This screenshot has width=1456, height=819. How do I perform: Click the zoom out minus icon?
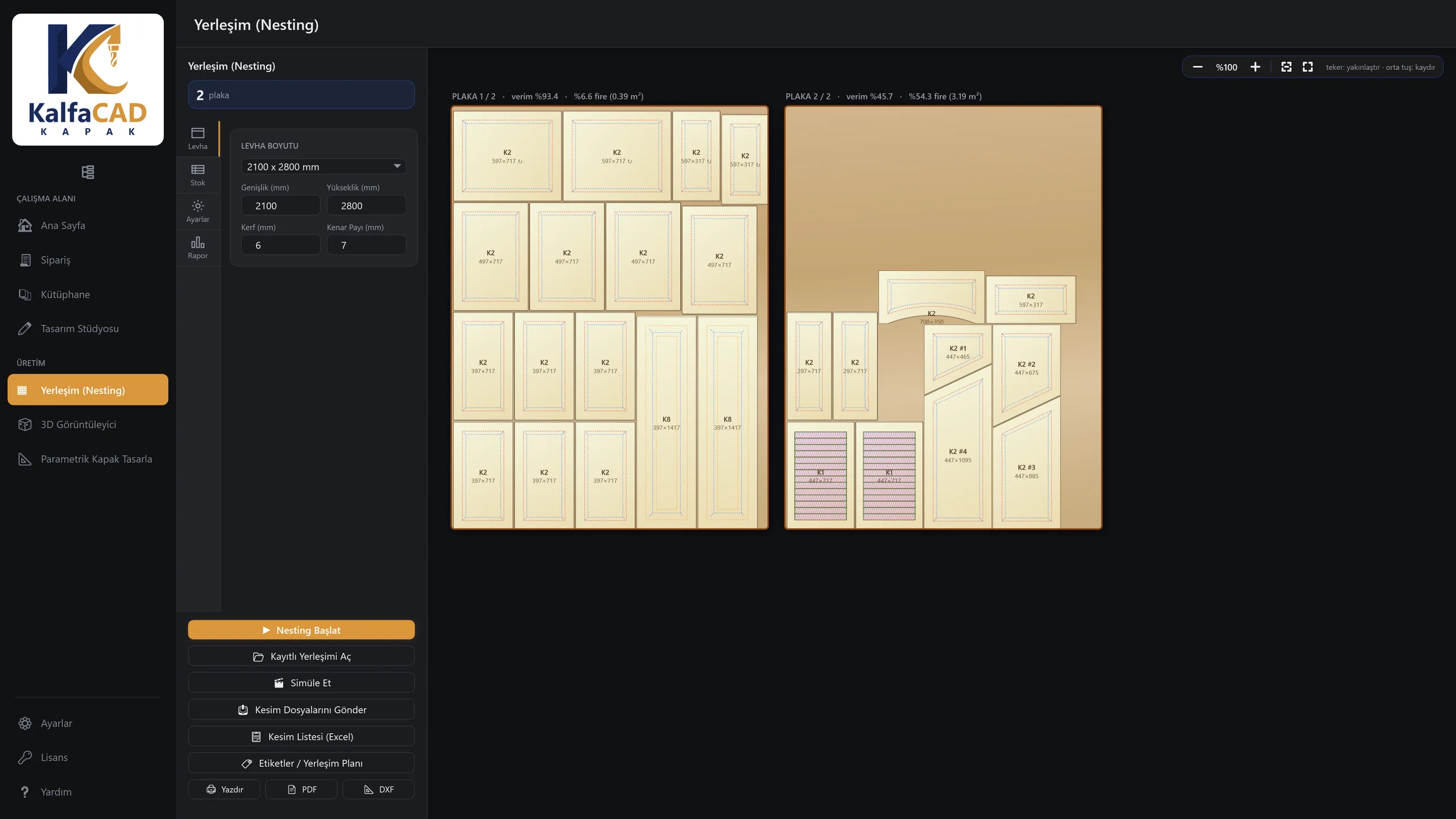(1197, 67)
